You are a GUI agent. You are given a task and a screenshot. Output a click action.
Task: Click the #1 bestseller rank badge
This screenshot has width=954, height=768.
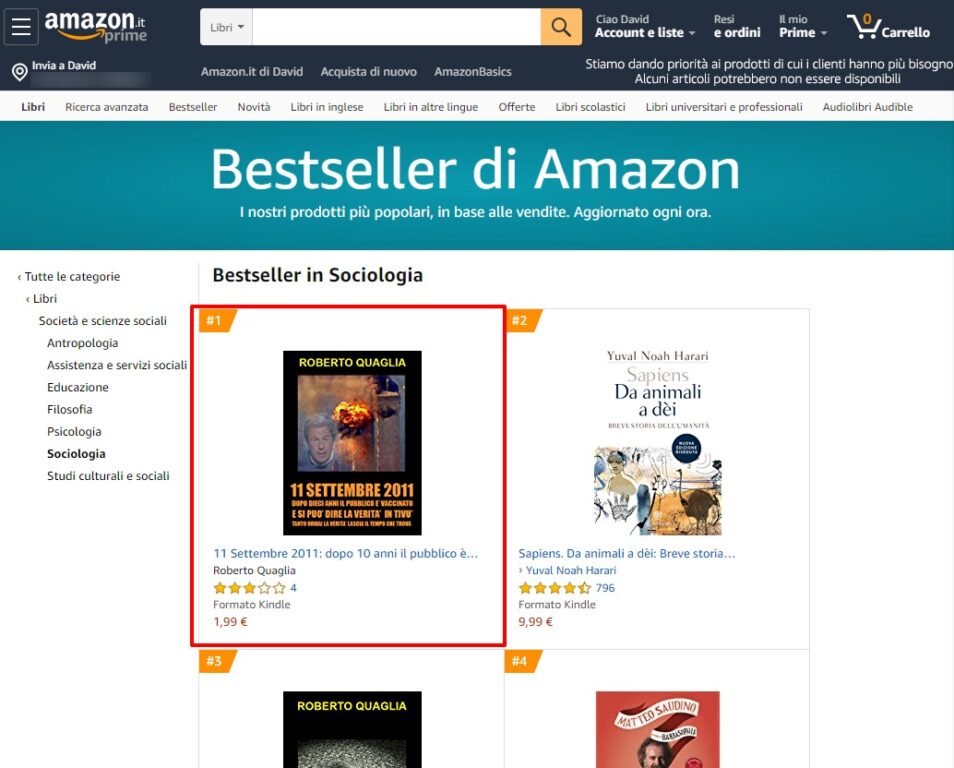(217, 321)
